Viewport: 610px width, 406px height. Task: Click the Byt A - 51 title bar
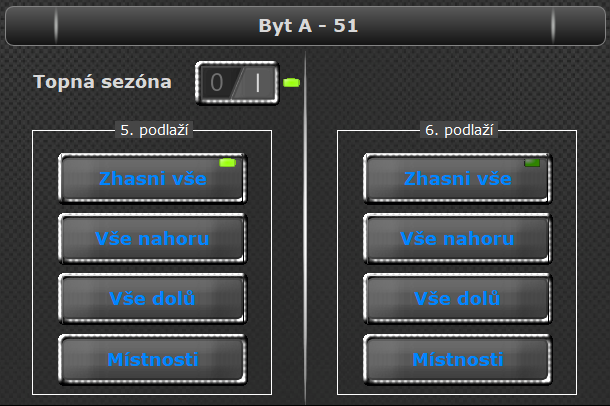coord(305,26)
